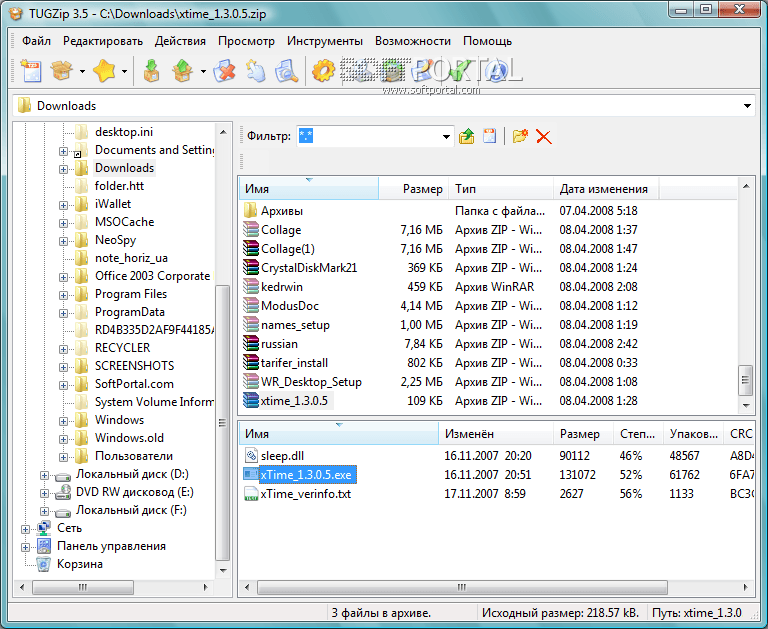Sort folder list by Тип column
Viewport: 768px width, 629px height.
tap(501, 189)
